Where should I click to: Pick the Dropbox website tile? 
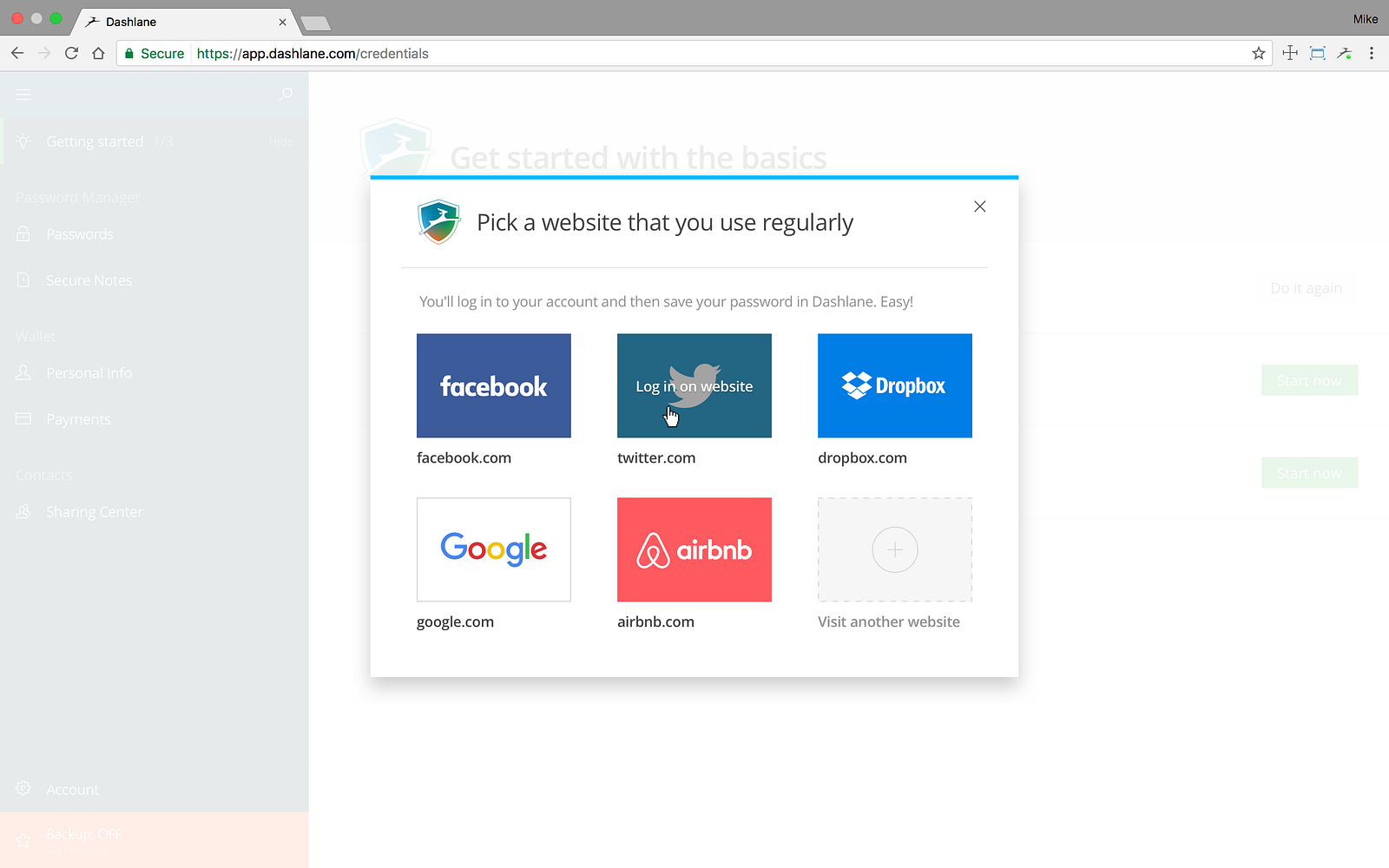point(895,385)
